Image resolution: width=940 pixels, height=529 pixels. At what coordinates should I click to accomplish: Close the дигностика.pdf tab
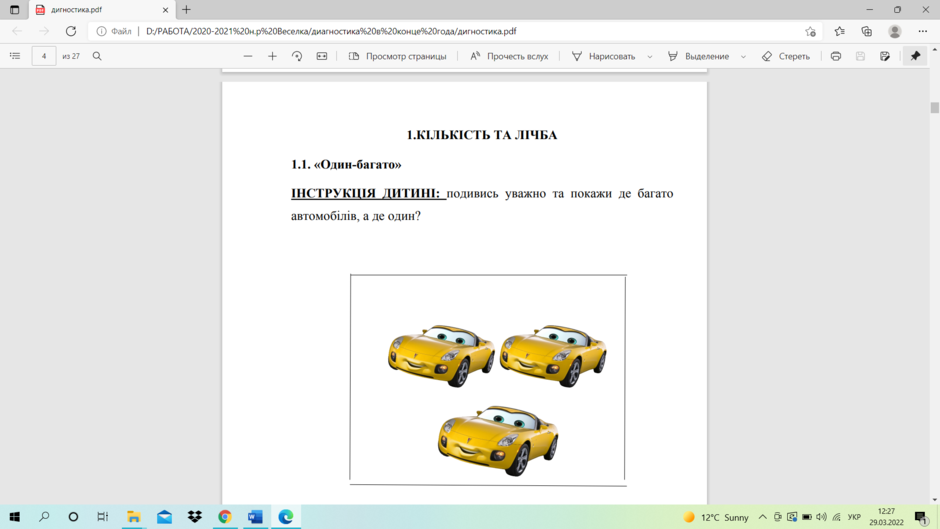[x=165, y=10]
